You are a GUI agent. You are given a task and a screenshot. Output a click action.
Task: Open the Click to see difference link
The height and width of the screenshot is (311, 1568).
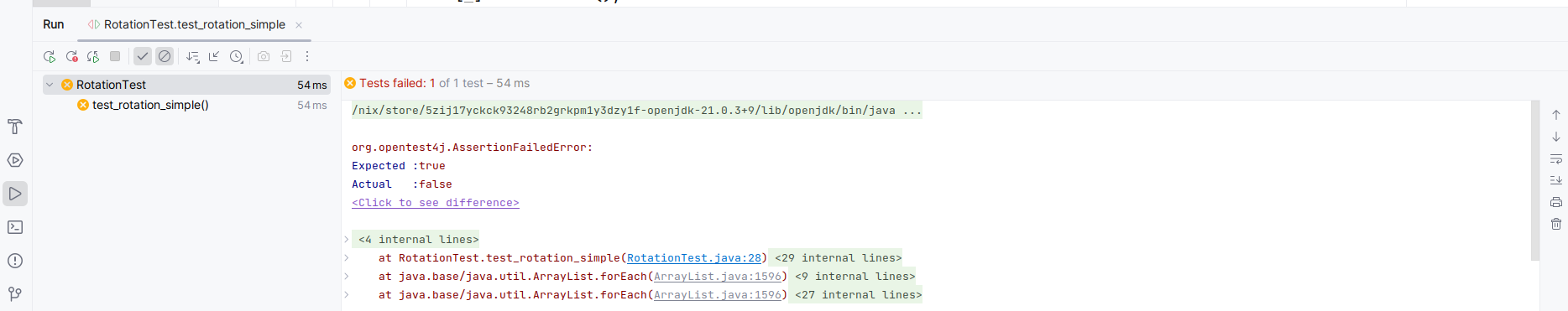(436, 203)
